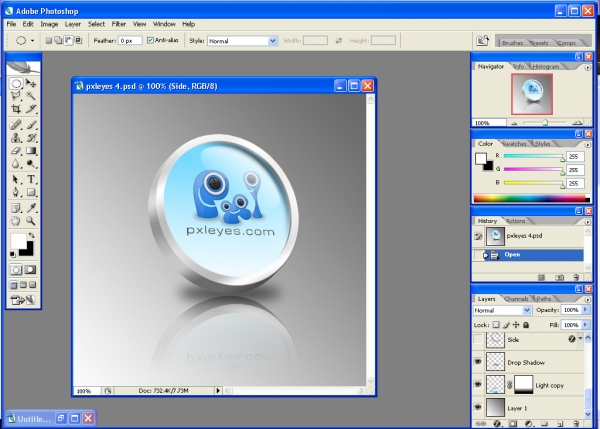This screenshot has width=600, height=429.
Task: Select the Elliptical Marquee tool
Action: (16, 83)
